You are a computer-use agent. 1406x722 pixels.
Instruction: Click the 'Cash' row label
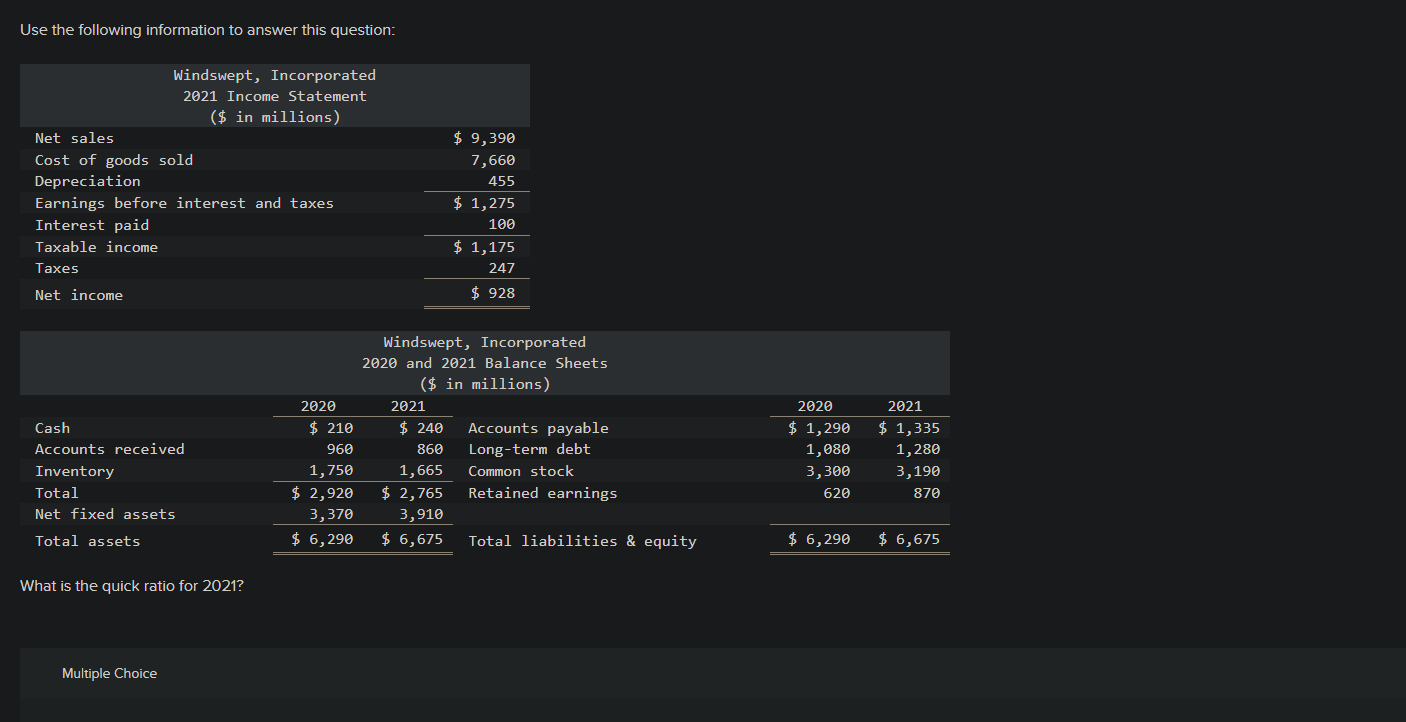coord(52,428)
